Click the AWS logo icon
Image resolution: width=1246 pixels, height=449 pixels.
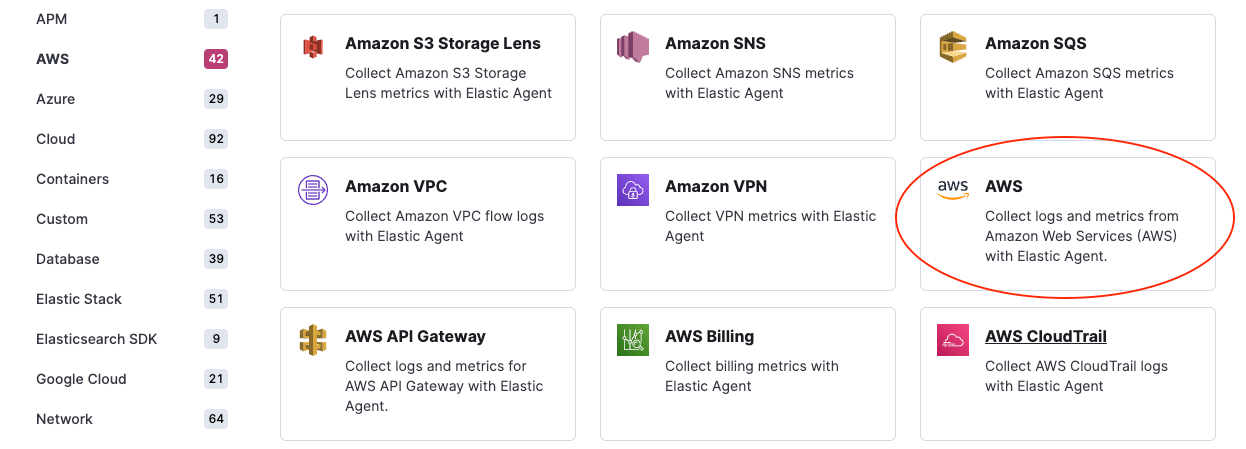(x=953, y=189)
